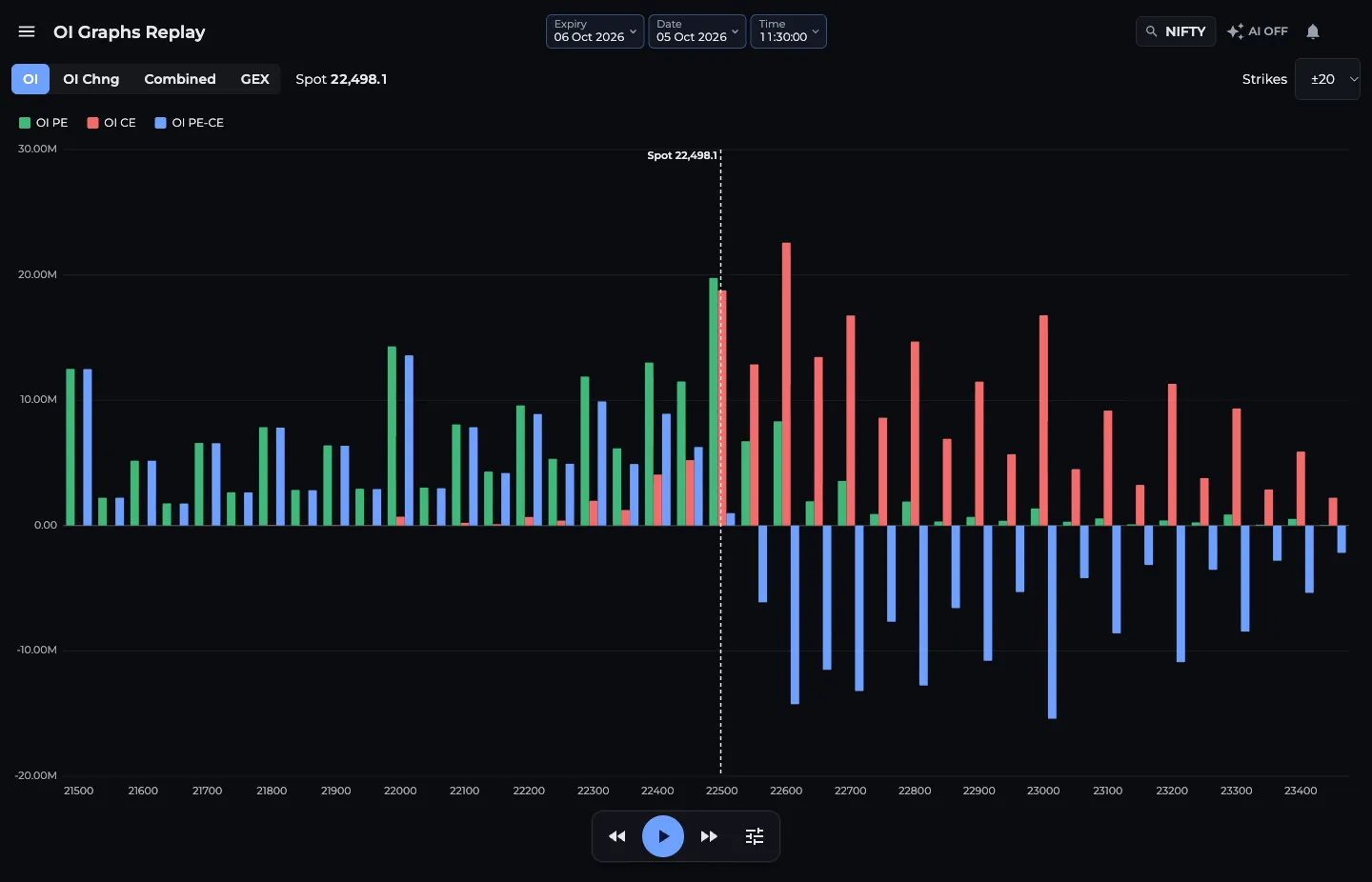Open the hamburger navigation menu
Image resolution: width=1372 pixels, height=882 pixels.
pyautogui.click(x=27, y=31)
